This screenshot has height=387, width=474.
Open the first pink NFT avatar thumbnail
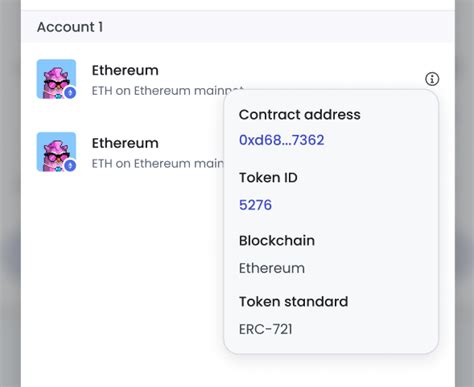tap(56, 79)
